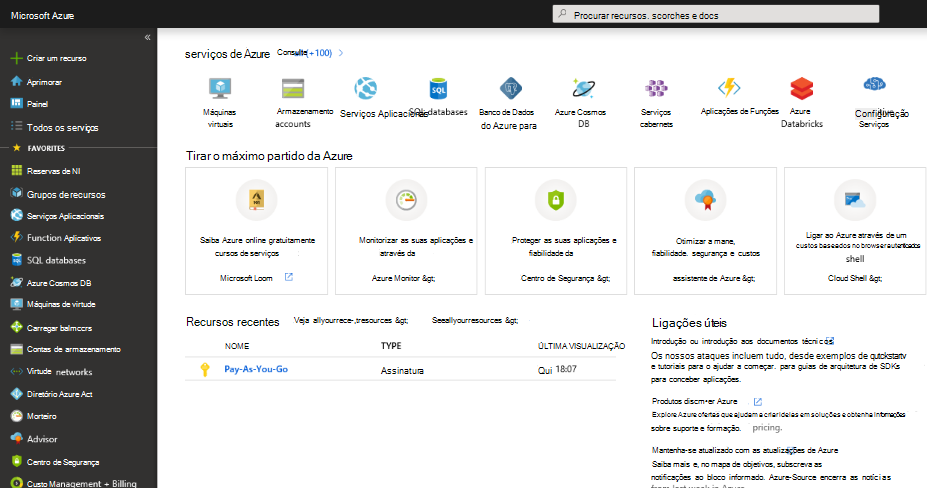Click the Cloud Shell link
Image resolution: width=927 pixels, height=488 pixels.
[x=855, y=278]
